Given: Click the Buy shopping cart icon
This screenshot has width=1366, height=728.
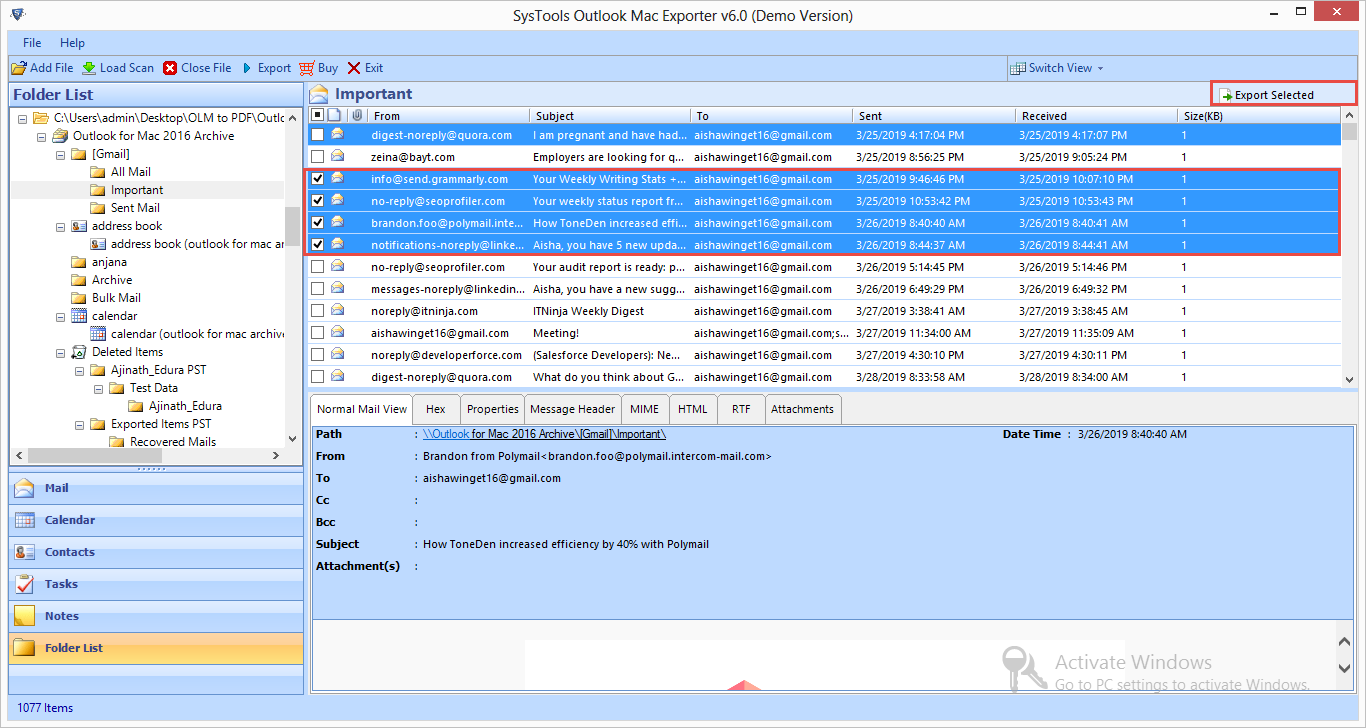Looking at the screenshot, I should tap(306, 68).
